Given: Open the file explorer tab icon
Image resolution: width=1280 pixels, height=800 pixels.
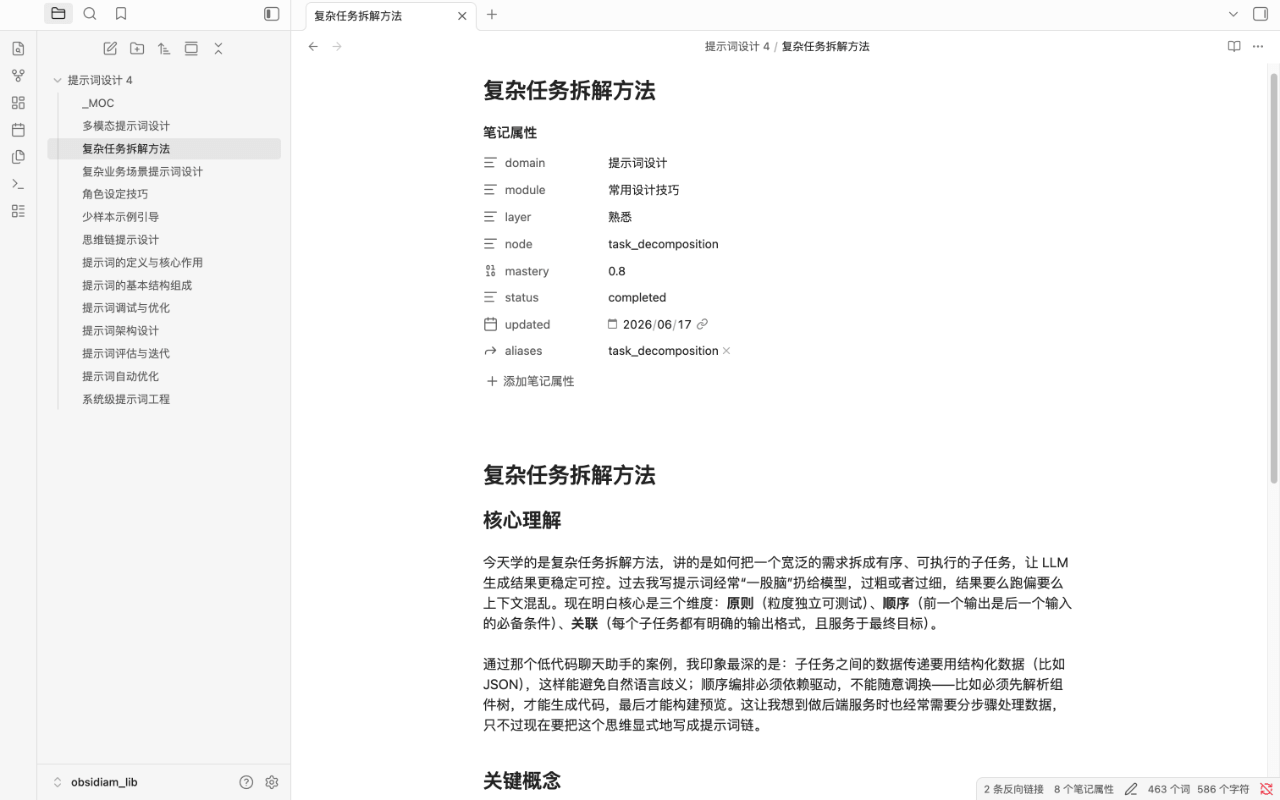Looking at the screenshot, I should 58,14.
